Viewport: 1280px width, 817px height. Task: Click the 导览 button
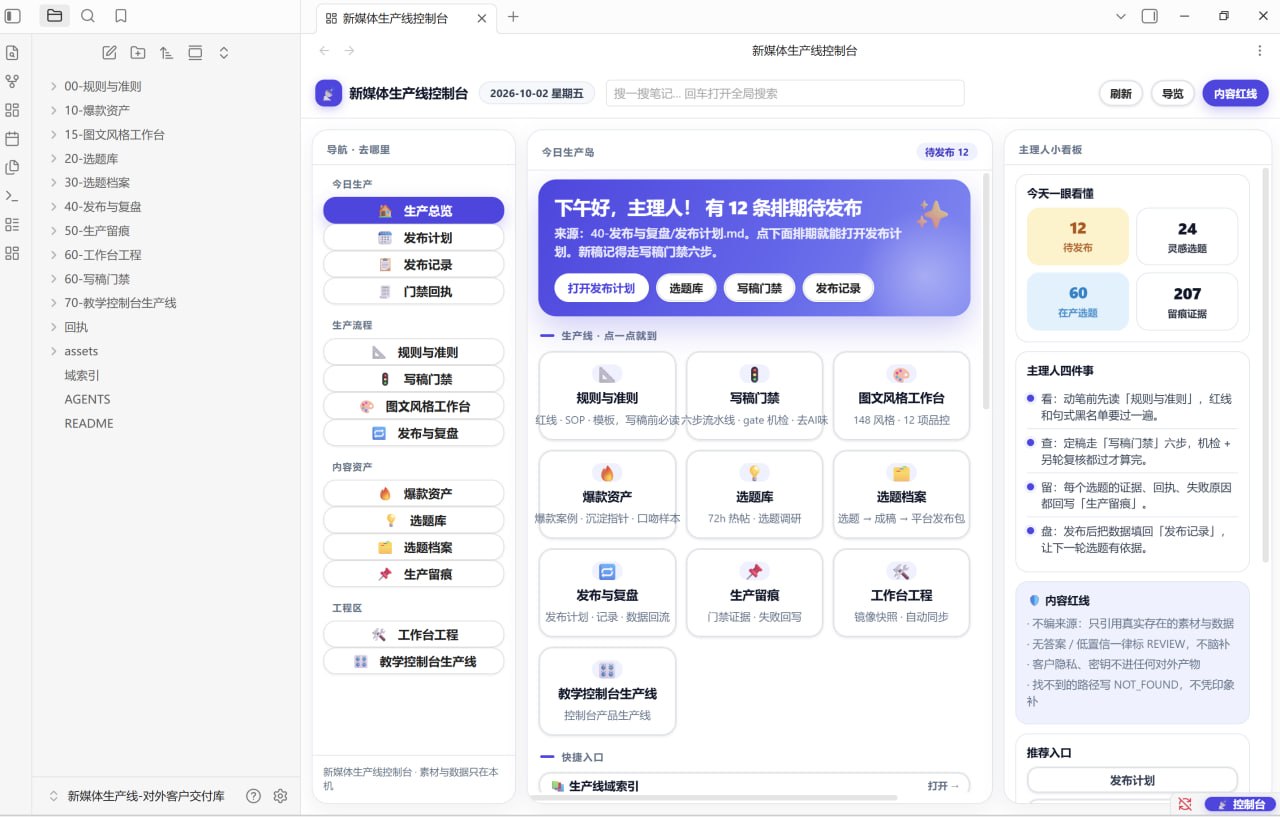[x=1172, y=94]
